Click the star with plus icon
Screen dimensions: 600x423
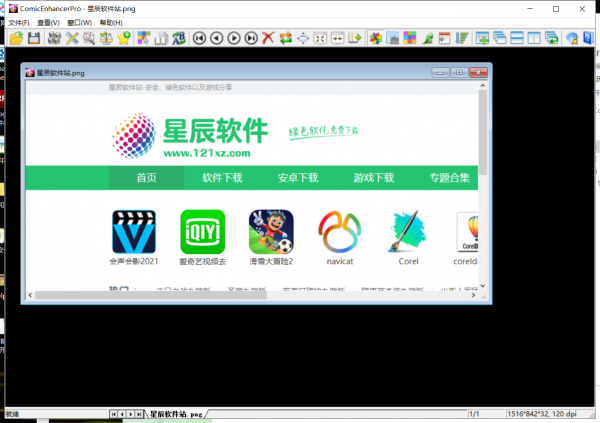(124, 38)
